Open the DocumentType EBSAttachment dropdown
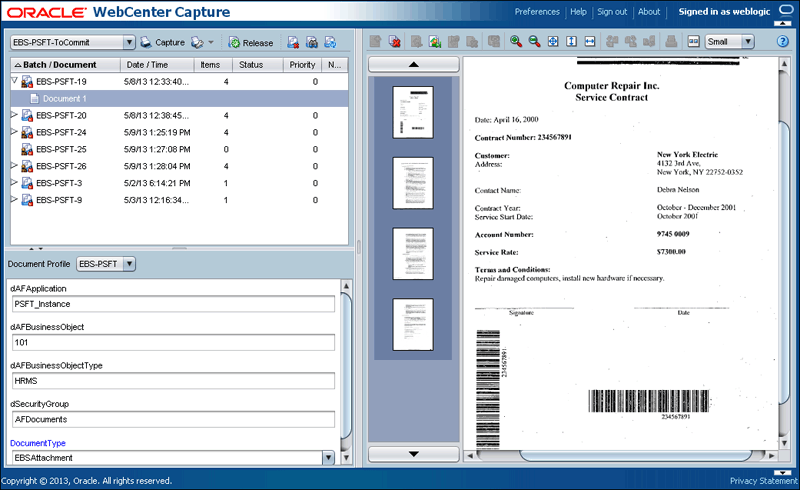 (173, 458)
